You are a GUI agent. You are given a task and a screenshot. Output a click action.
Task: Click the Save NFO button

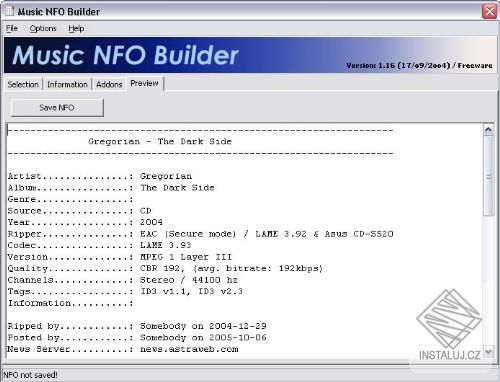coord(57,108)
